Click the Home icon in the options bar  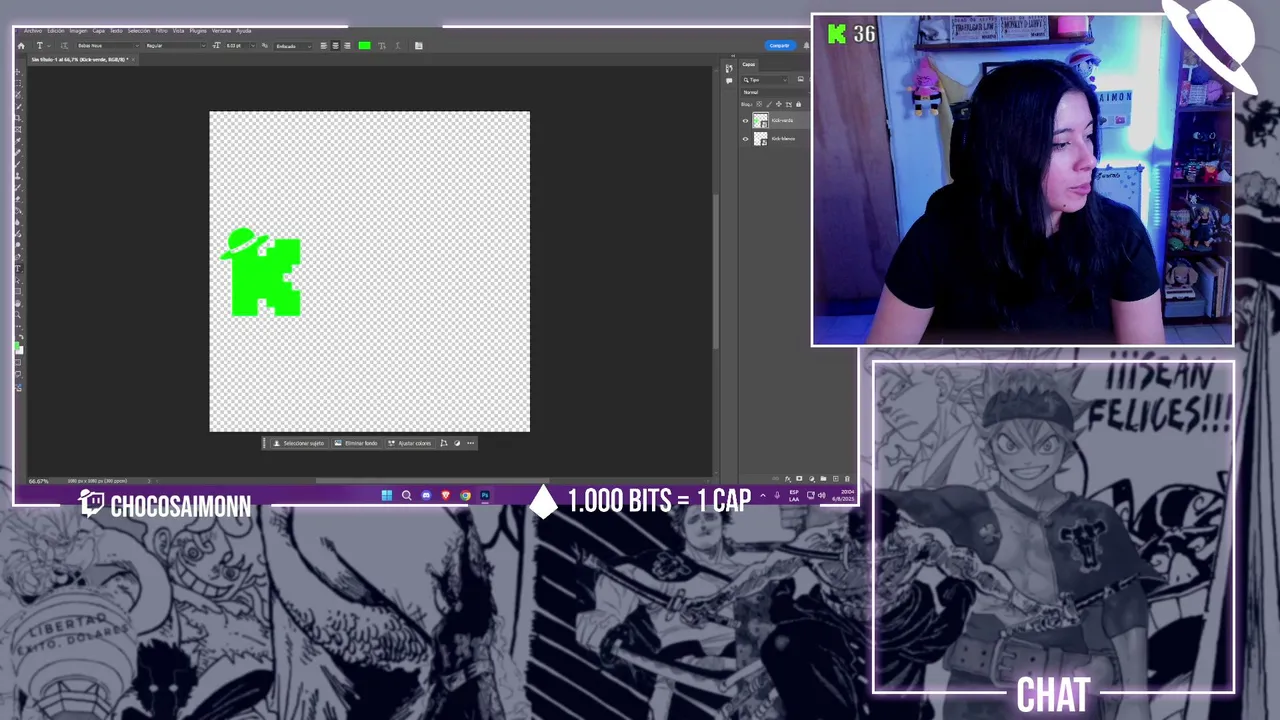click(21, 45)
